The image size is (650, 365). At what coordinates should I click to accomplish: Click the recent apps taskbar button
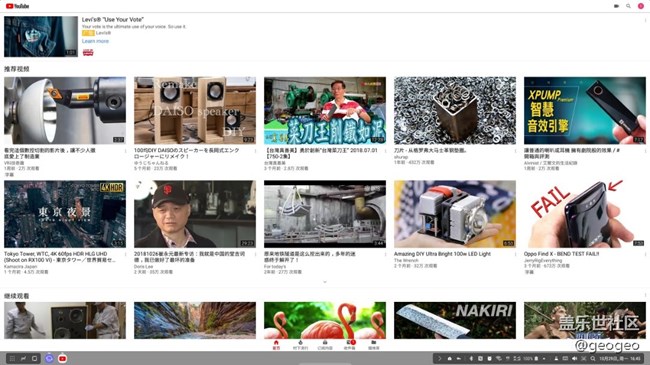(x=23, y=358)
